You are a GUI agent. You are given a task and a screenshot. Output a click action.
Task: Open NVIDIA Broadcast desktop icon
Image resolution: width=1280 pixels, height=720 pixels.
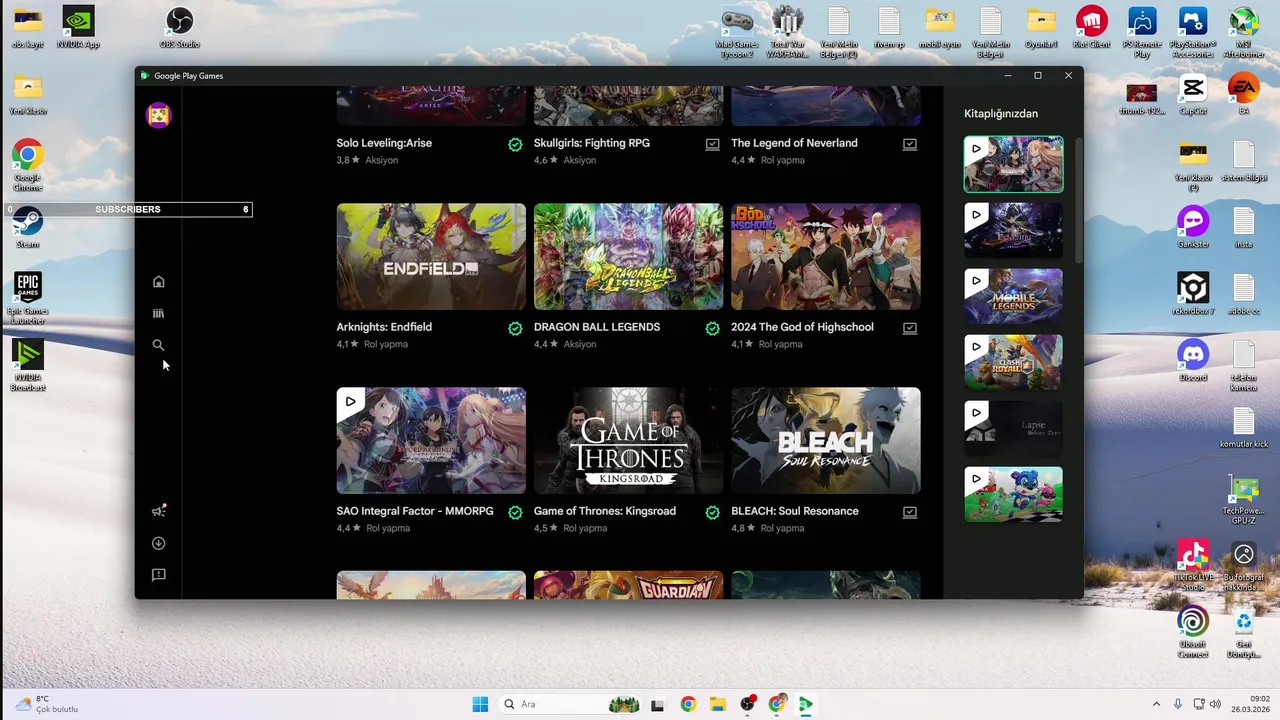[27, 365]
